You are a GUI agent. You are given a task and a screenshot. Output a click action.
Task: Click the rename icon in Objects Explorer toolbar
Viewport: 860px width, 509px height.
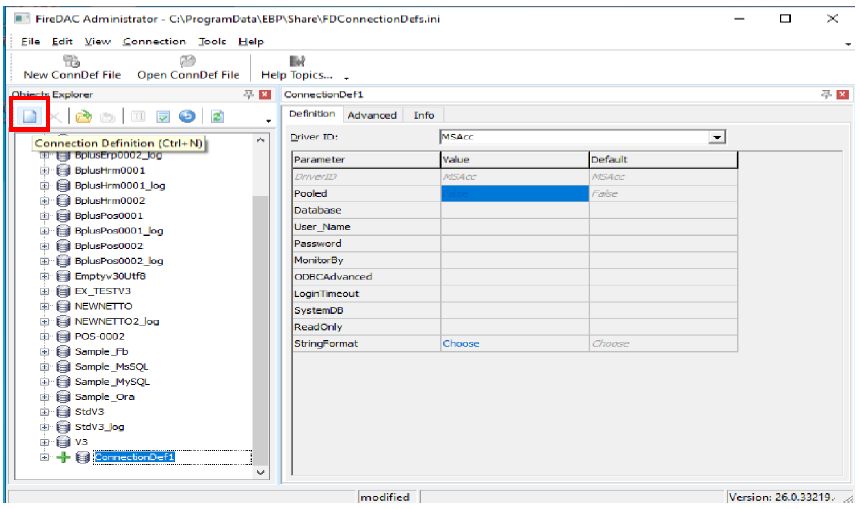tap(139, 116)
